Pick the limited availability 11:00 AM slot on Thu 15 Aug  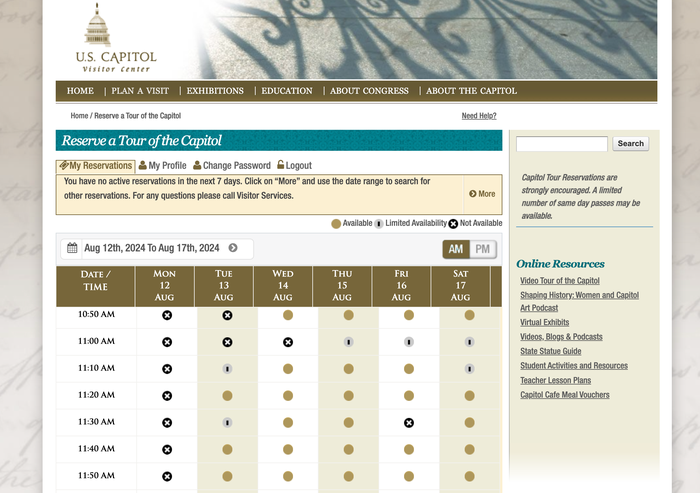pyautogui.click(x=349, y=342)
